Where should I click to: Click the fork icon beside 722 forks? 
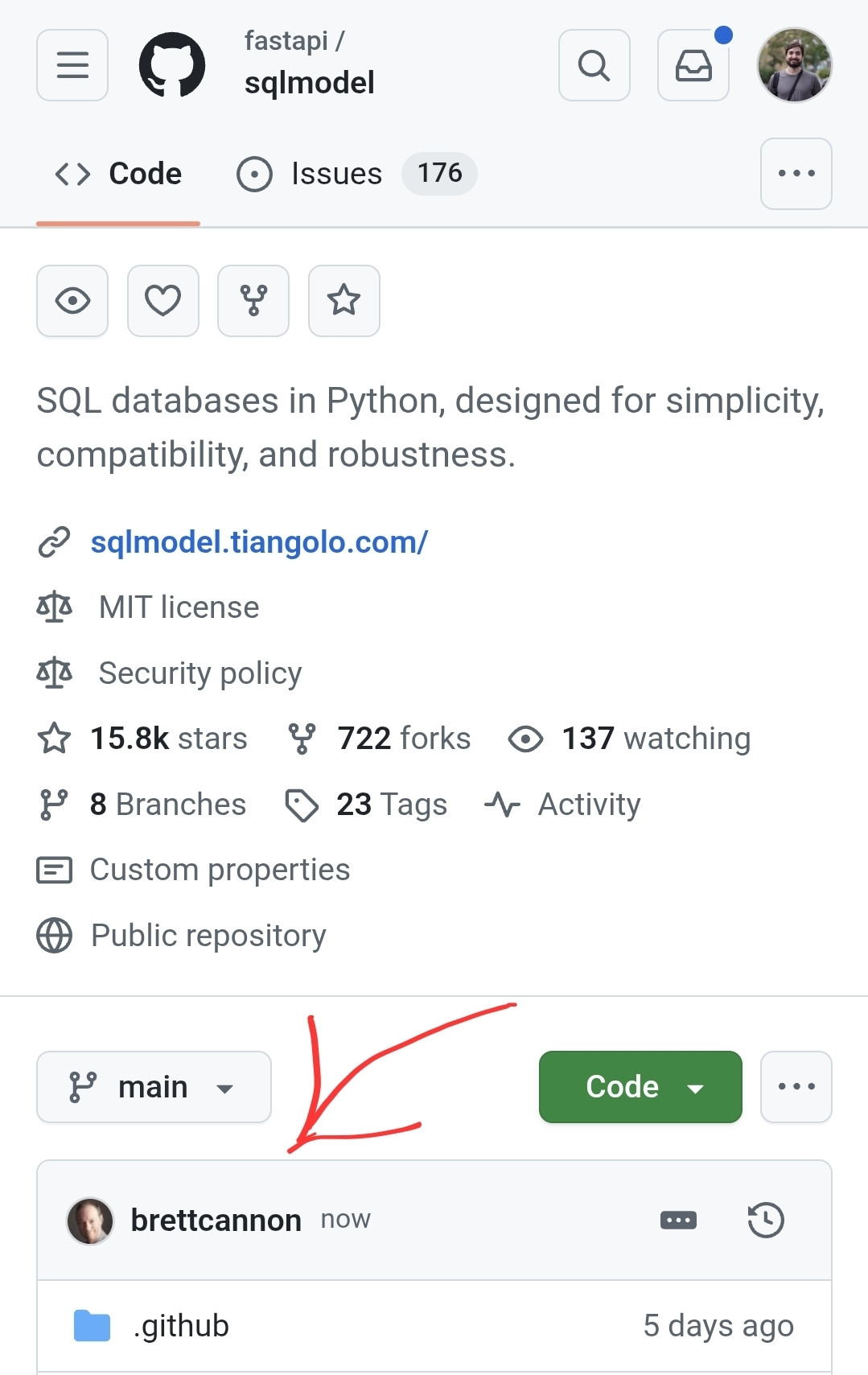[x=302, y=739]
